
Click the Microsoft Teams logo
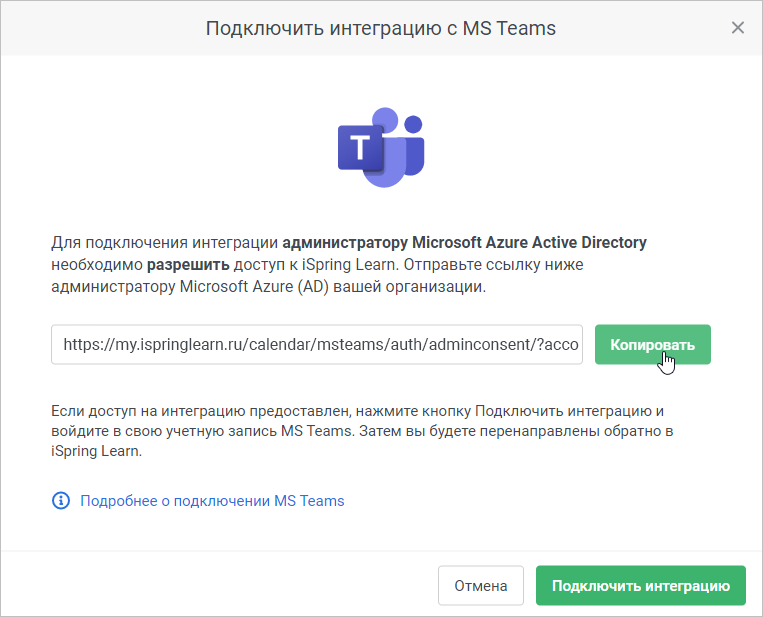pos(381,147)
